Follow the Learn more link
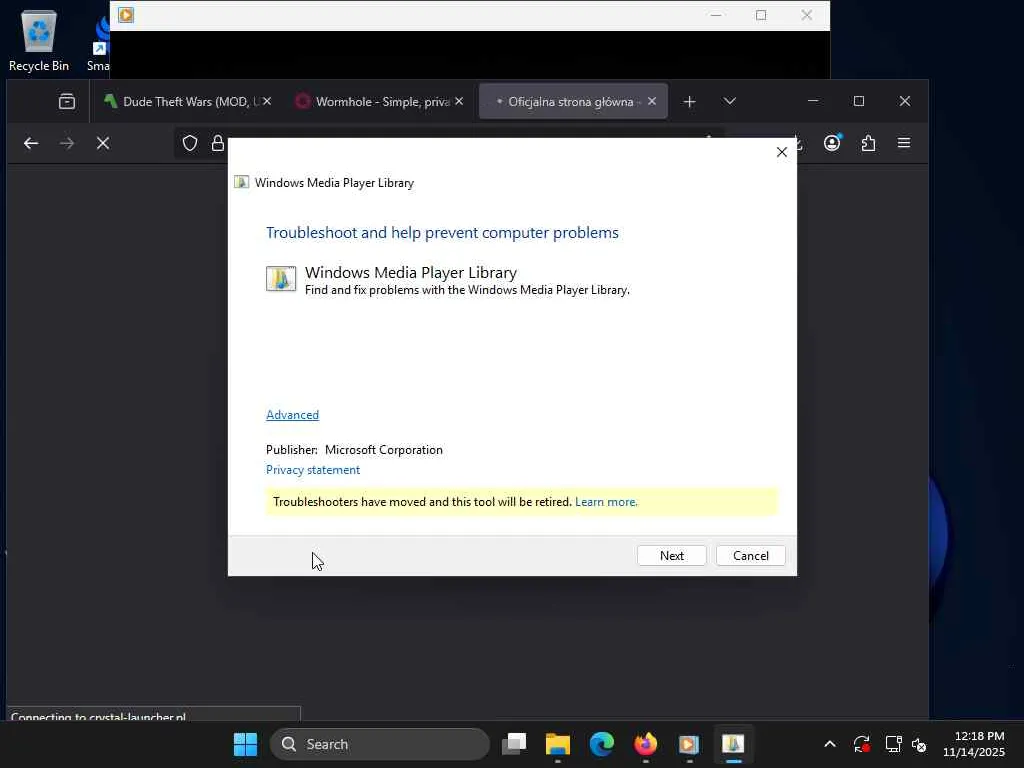This screenshot has height=768, width=1024. (x=606, y=502)
